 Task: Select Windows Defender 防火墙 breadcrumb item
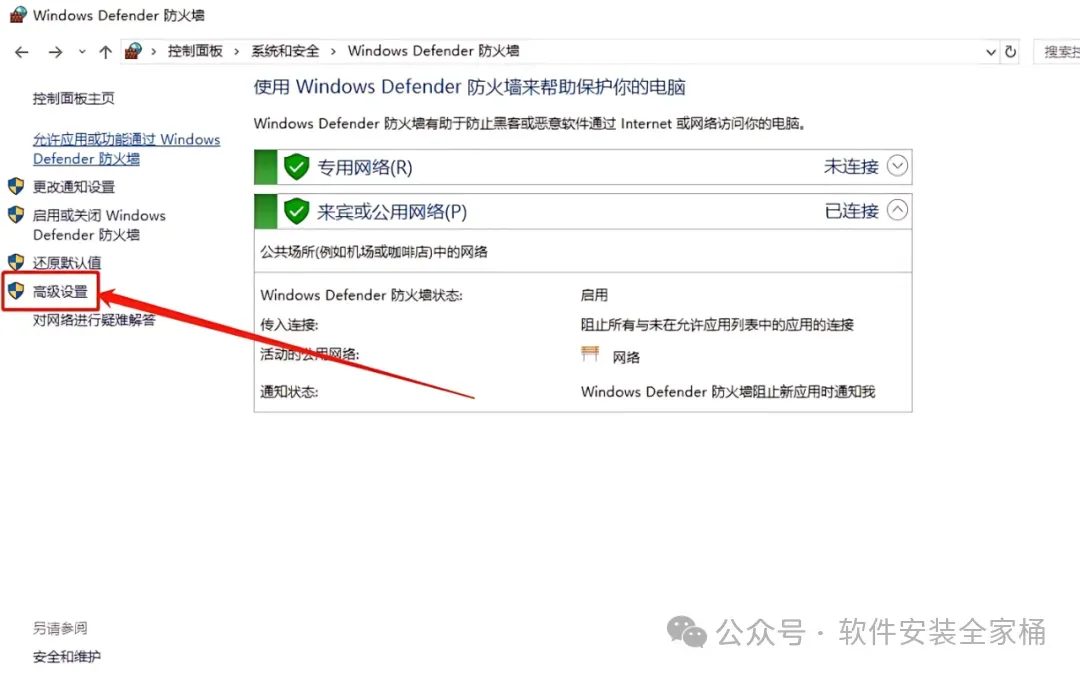click(433, 51)
